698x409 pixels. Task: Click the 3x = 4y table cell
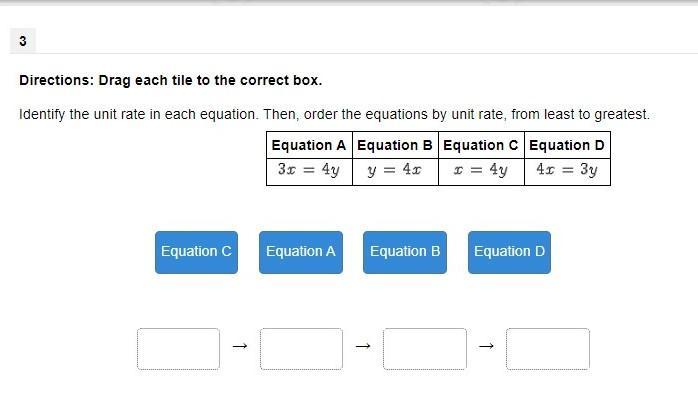pos(309,171)
